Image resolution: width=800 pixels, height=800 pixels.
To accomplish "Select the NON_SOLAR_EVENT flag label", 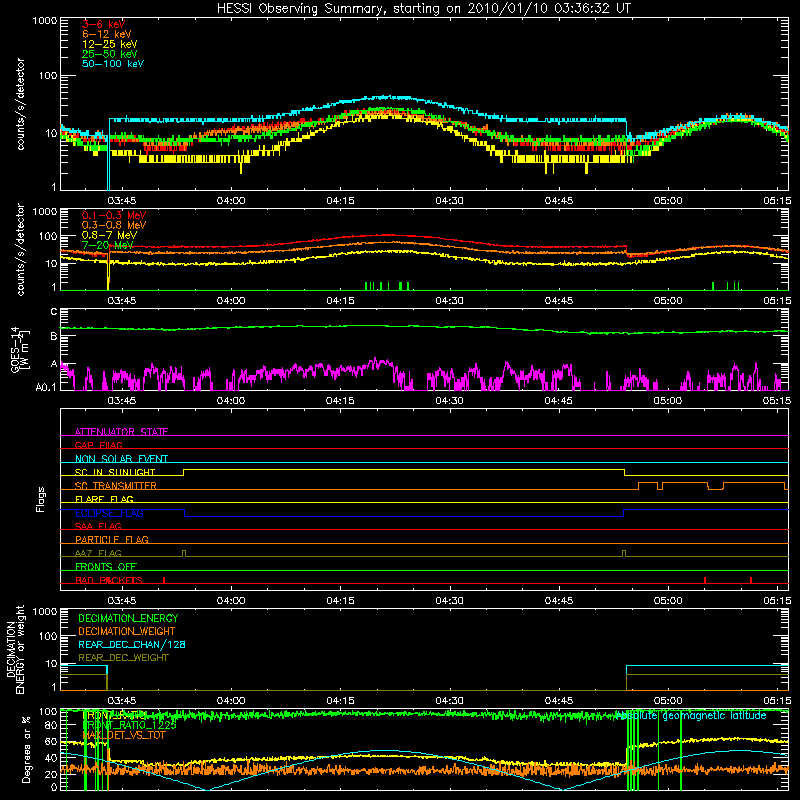I will click(121, 459).
